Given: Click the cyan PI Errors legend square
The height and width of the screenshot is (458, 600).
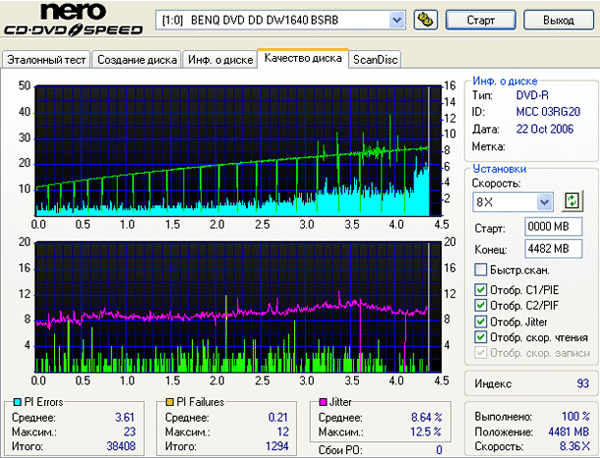Looking at the screenshot, I should click(17, 402).
